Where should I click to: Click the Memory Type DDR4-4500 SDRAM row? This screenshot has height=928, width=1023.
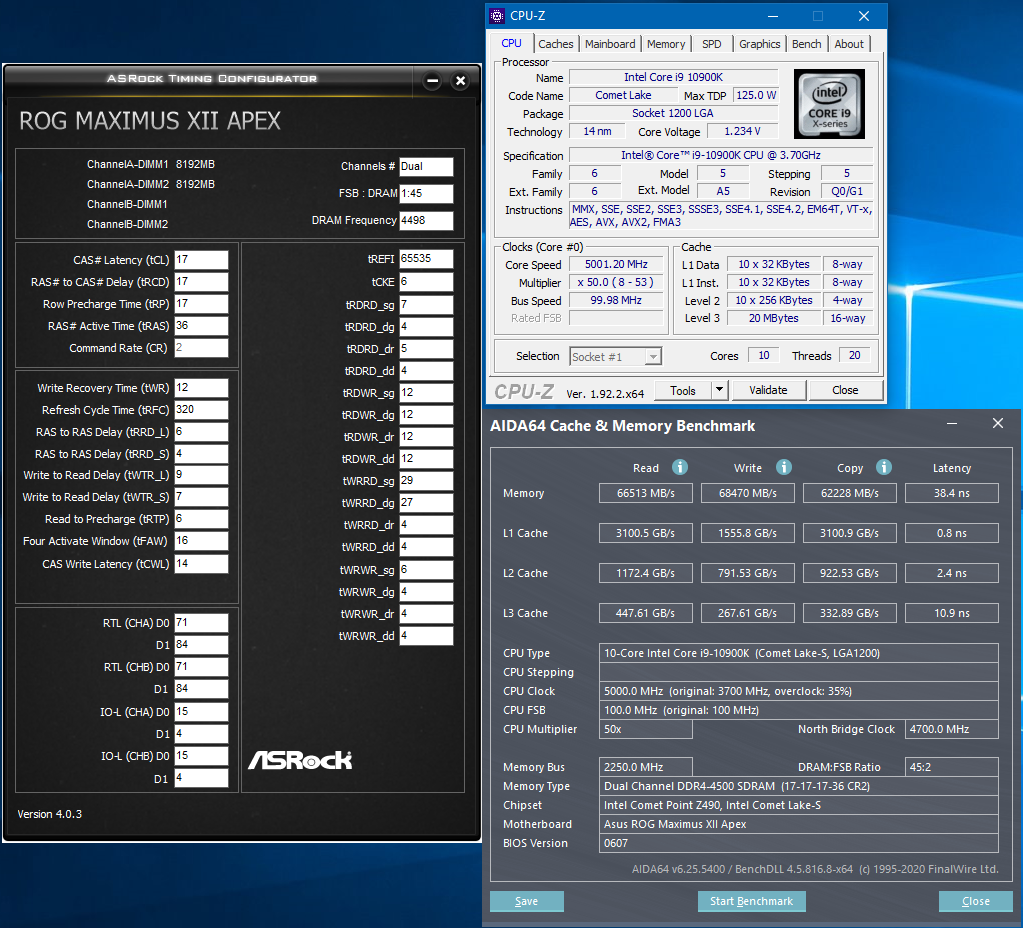[x=799, y=786]
